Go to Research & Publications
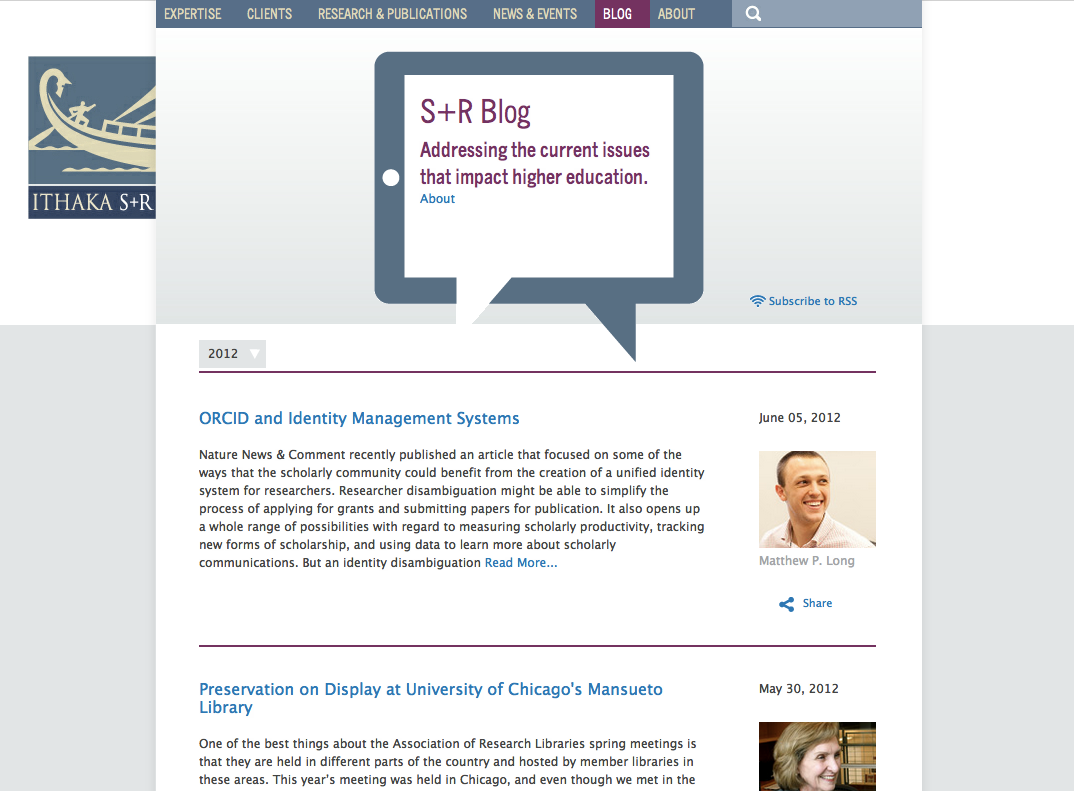 coord(392,14)
